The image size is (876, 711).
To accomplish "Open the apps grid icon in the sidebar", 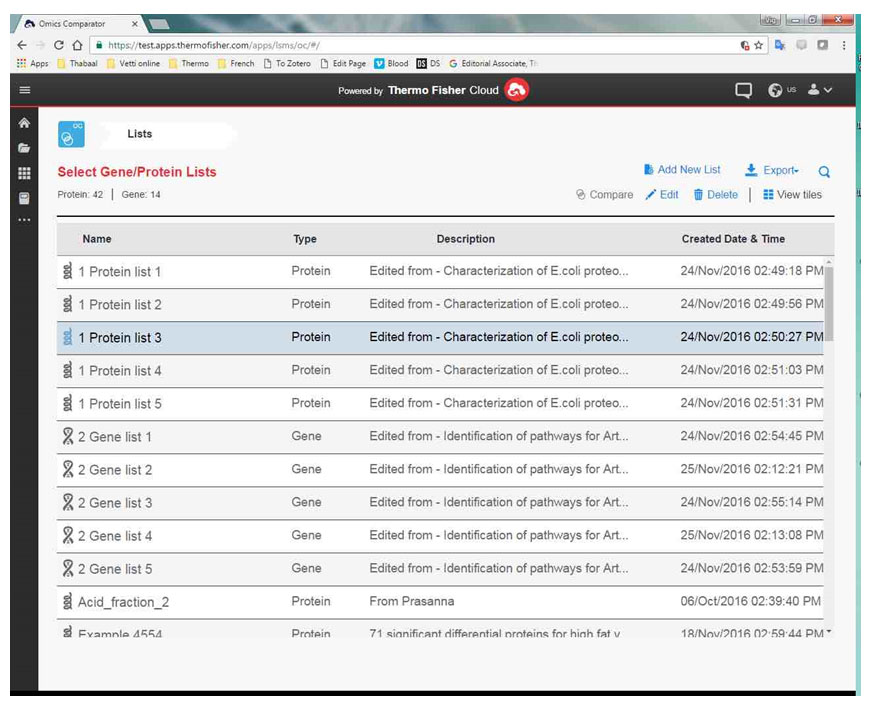I will pyautogui.click(x=24, y=173).
